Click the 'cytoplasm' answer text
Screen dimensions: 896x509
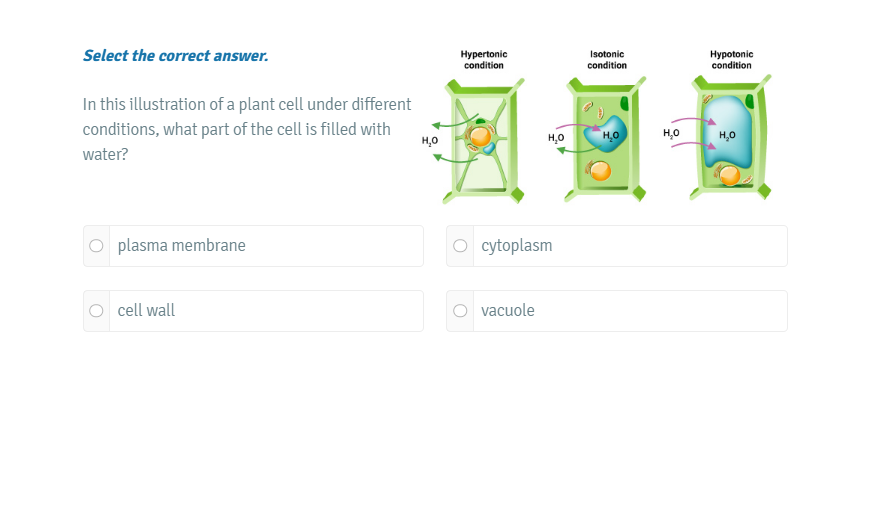click(x=516, y=246)
